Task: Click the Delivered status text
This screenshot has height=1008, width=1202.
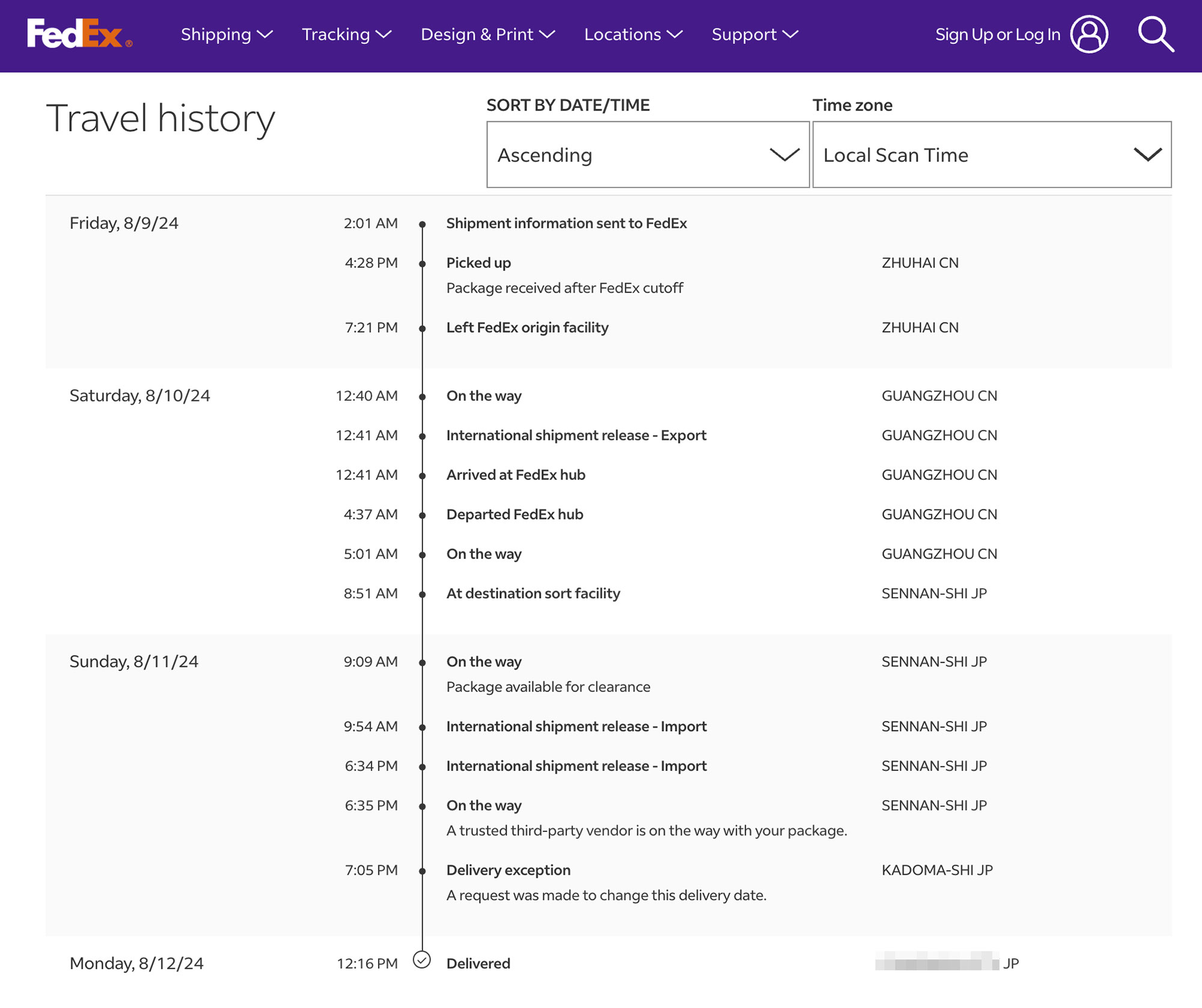Action: (x=478, y=963)
